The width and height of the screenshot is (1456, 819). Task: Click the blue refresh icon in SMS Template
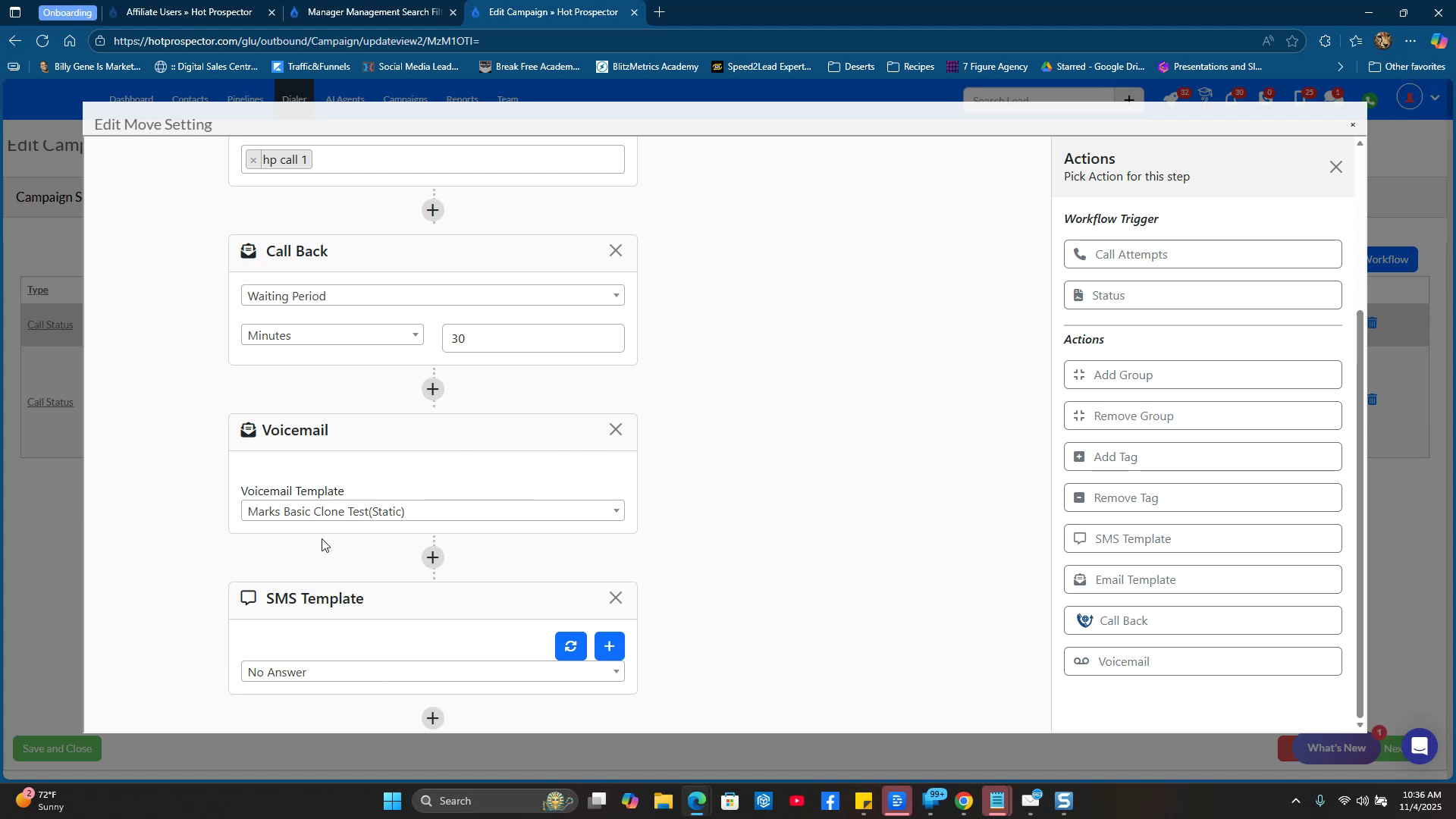tap(570, 646)
